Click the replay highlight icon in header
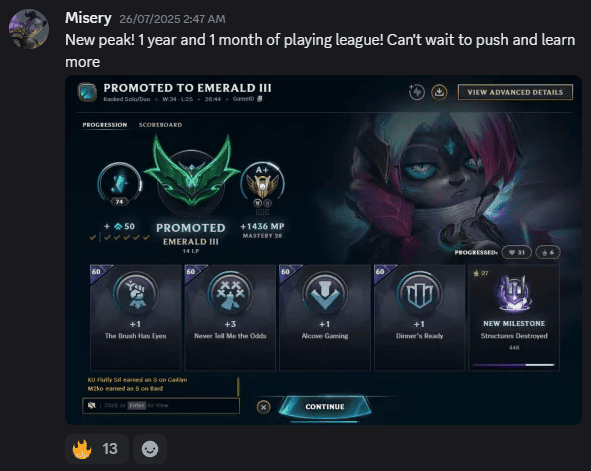This screenshot has height=471, width=591. pyautogui.click(x=417, y=92)
